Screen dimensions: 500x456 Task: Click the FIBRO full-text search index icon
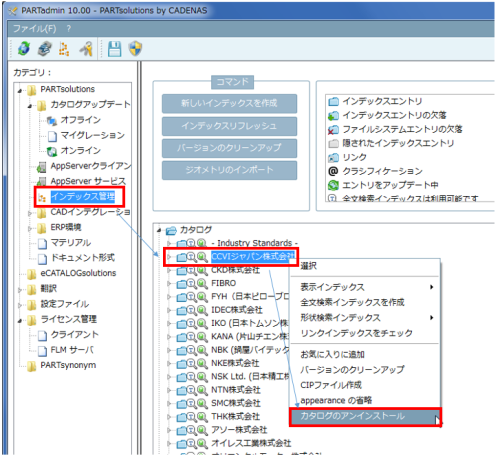point(191,284)
